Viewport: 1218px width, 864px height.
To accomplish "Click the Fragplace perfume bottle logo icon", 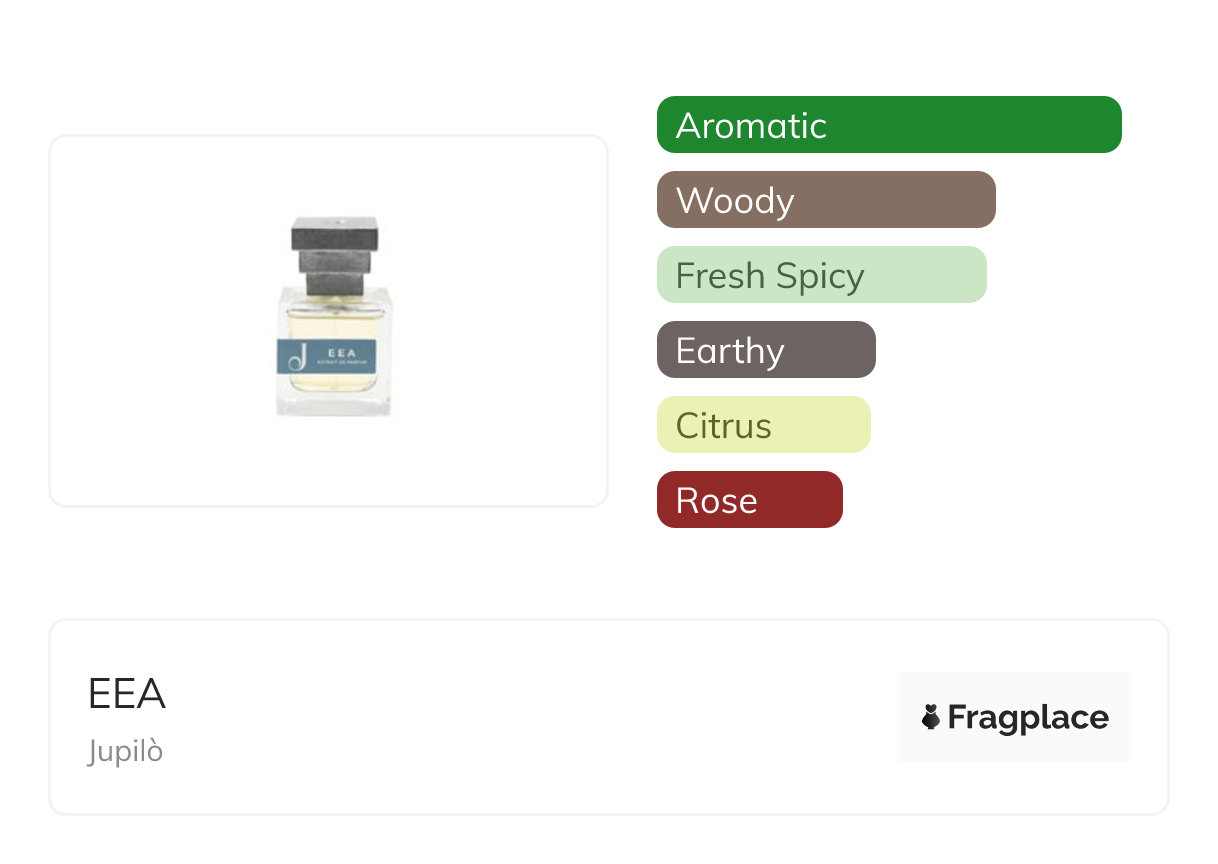I will pyautogui.click(x=931, y=717).
